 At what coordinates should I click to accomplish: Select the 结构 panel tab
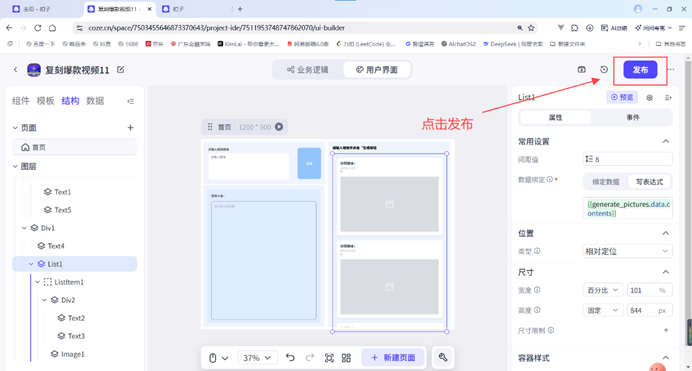pyautogui.click(x=70, y=101)
